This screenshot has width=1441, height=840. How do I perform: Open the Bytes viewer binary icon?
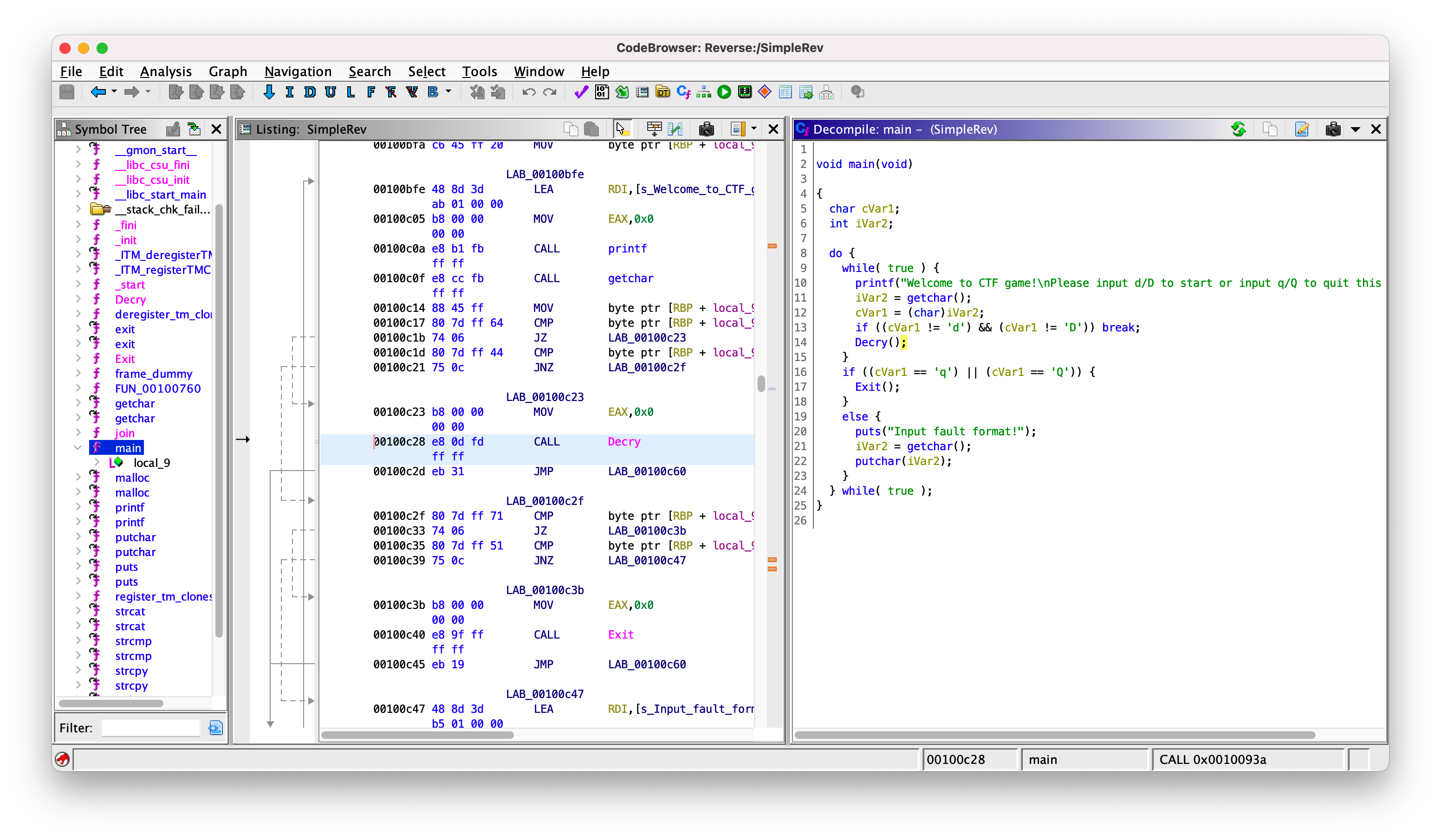(602, 92)
